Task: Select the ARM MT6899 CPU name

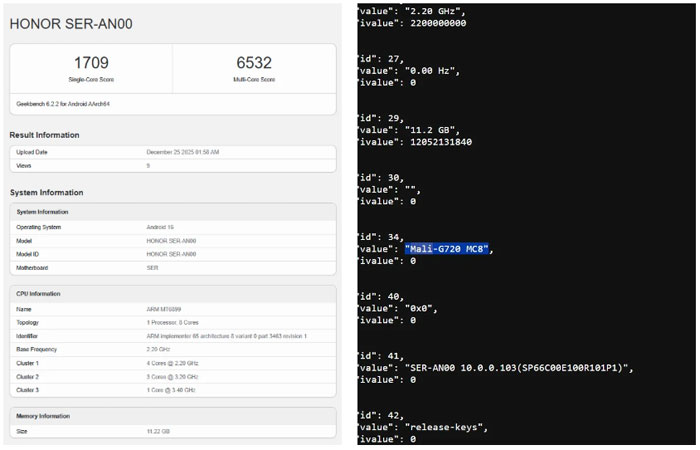Action: click(166, 310)
